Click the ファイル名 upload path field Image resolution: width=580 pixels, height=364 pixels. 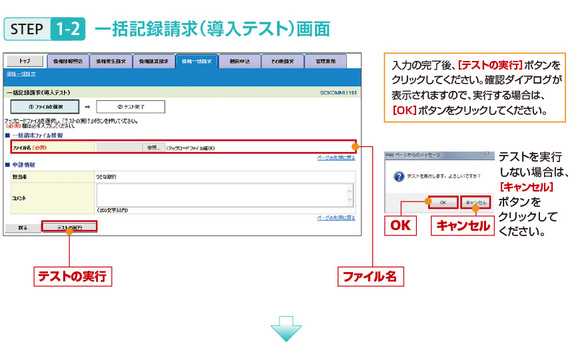coord(119,147)
